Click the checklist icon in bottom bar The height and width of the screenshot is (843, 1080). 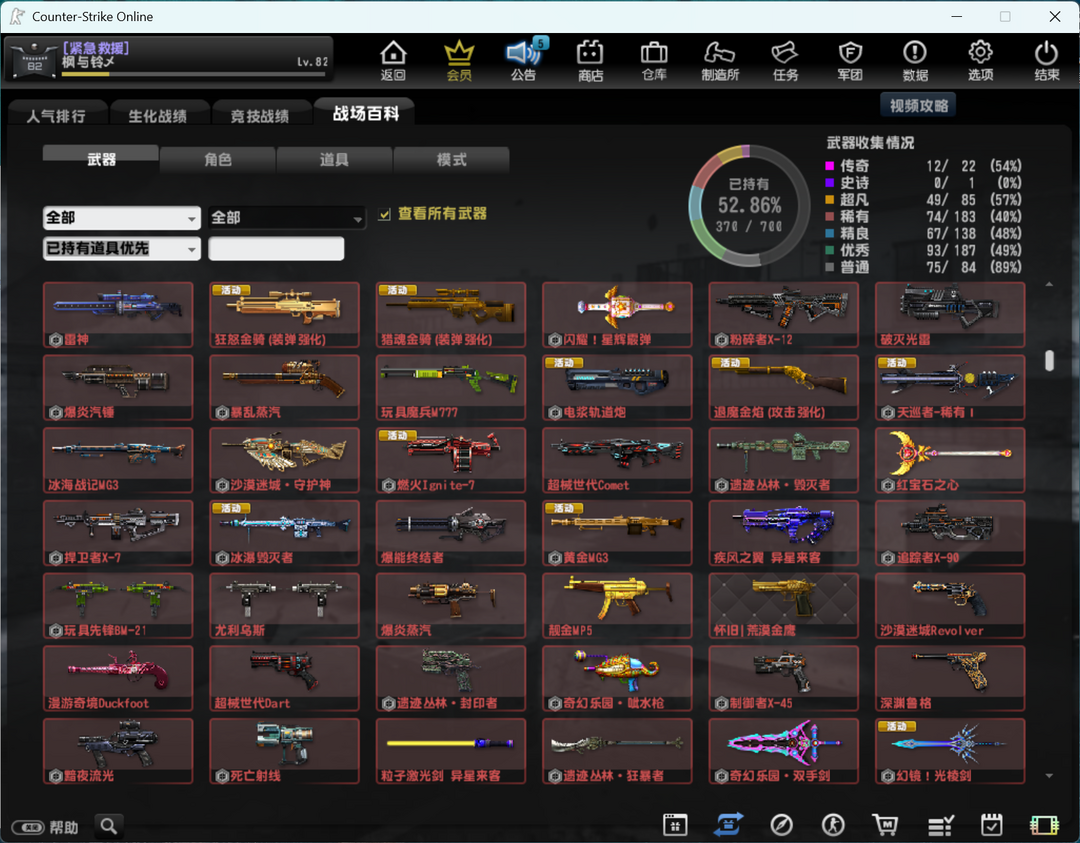click(x=940, y=824)
